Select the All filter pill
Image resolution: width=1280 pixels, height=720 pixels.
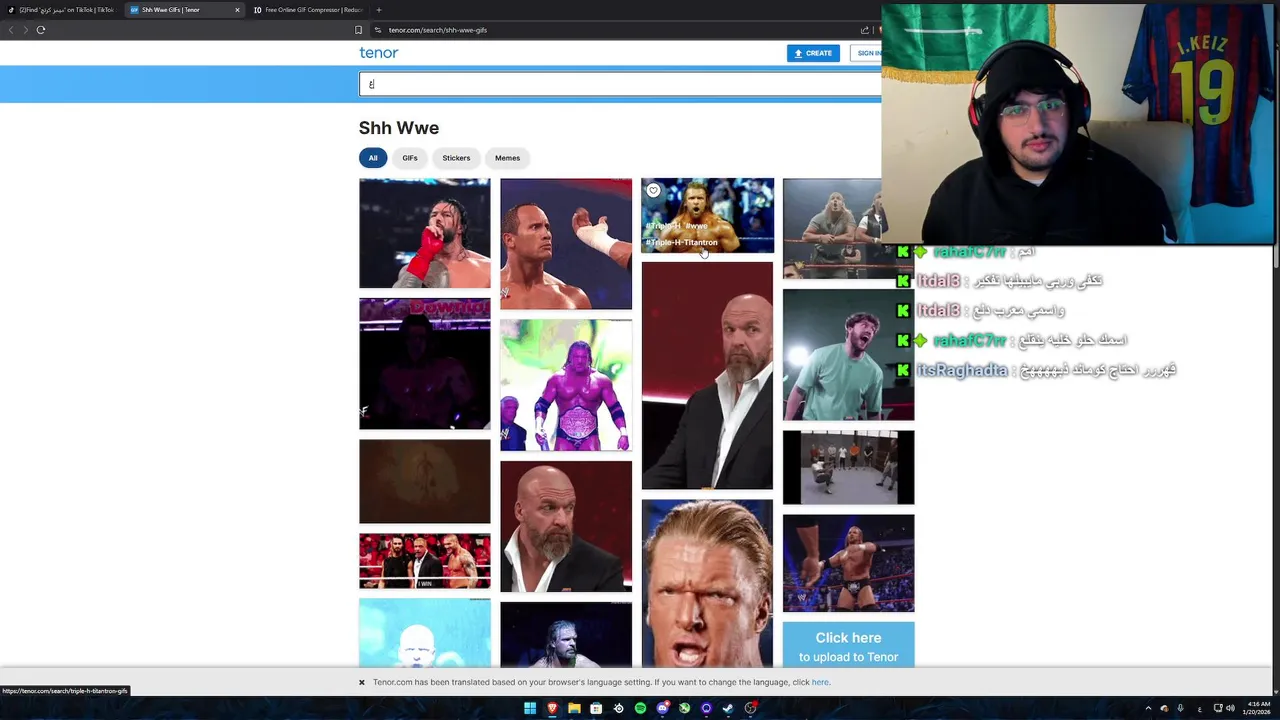coord(373,158)
